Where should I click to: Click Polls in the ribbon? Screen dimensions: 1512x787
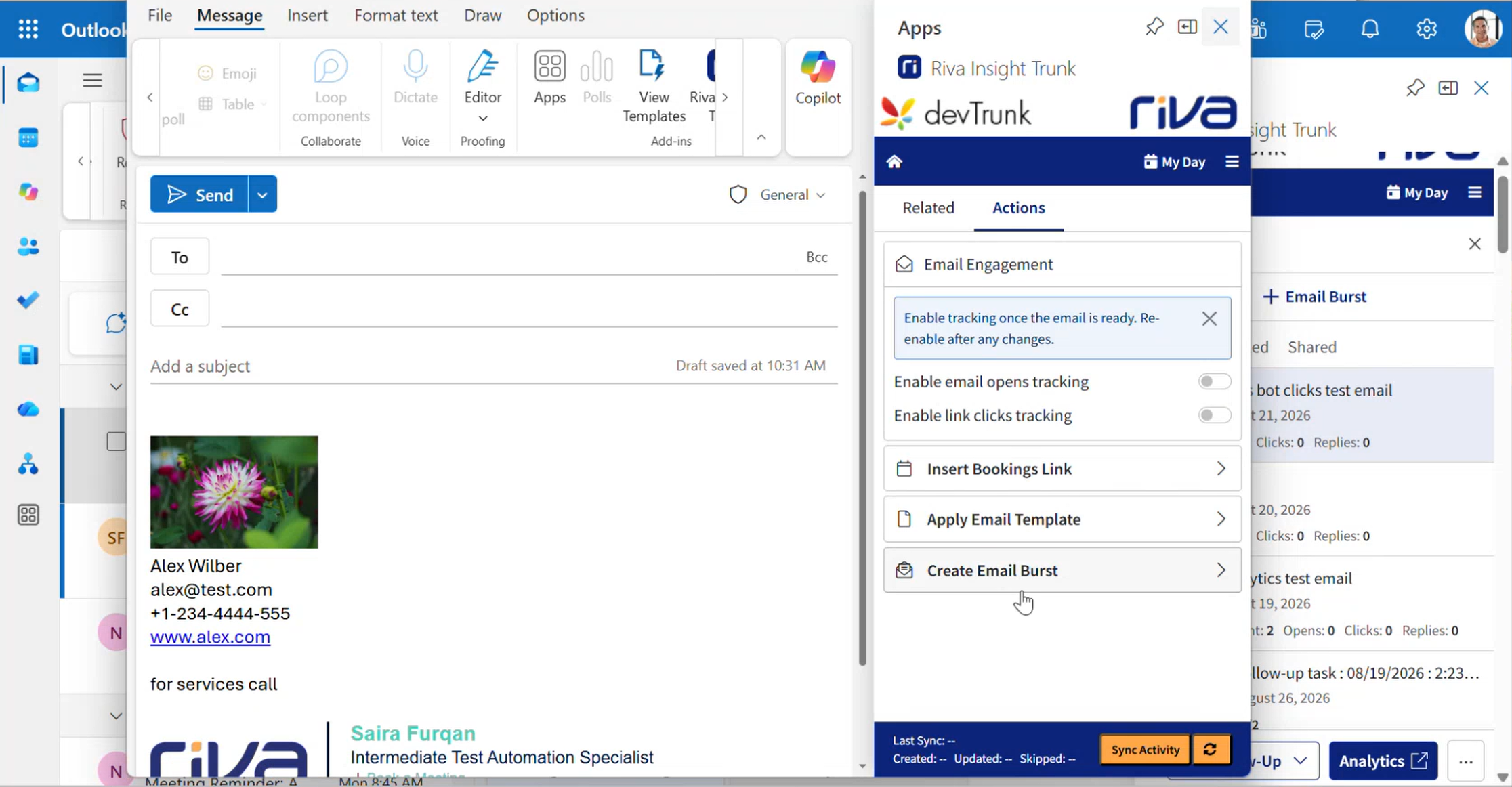click(597, 77)
